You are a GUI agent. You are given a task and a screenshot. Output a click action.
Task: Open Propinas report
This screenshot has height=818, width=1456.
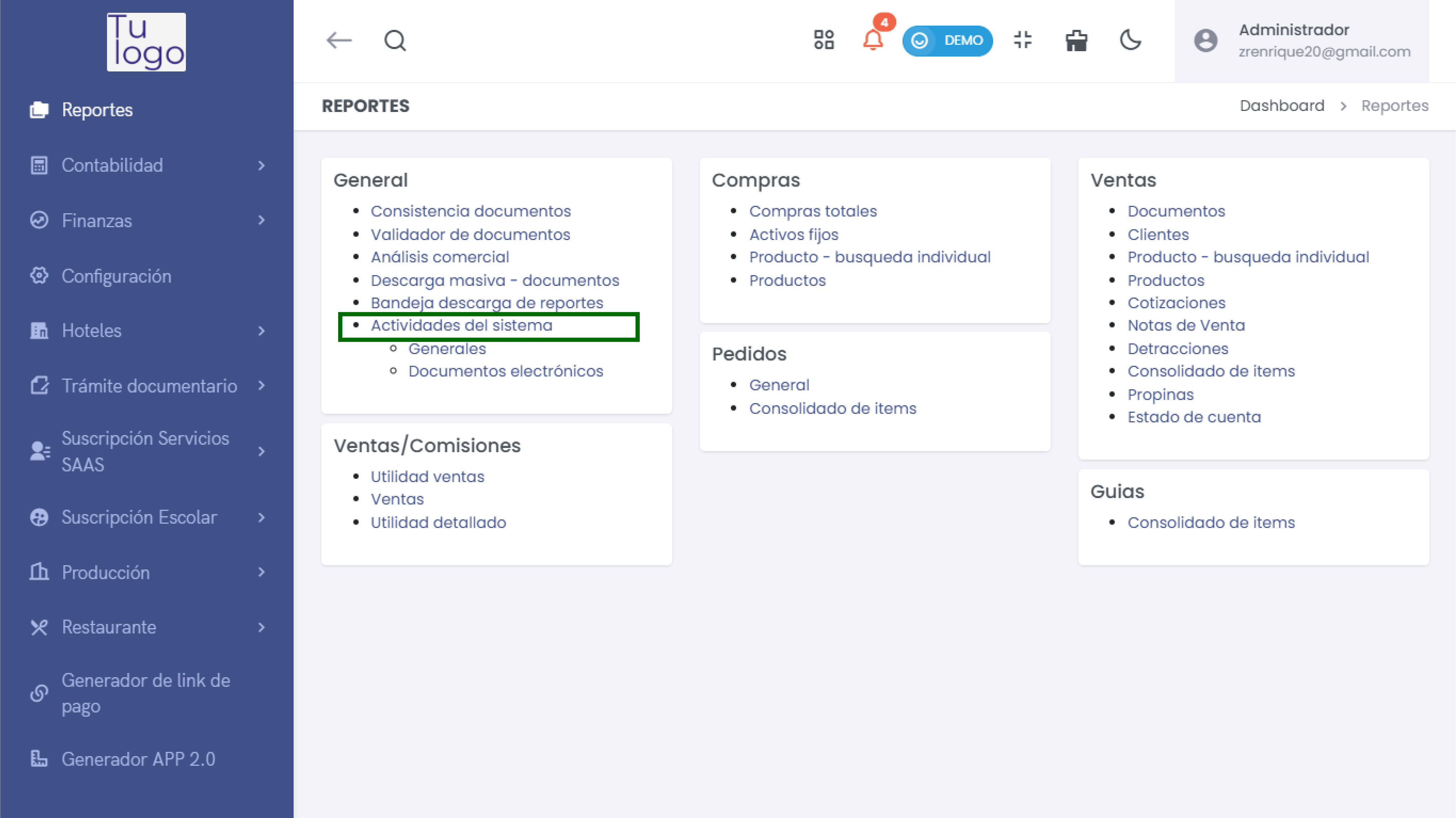coord(1160,395)
